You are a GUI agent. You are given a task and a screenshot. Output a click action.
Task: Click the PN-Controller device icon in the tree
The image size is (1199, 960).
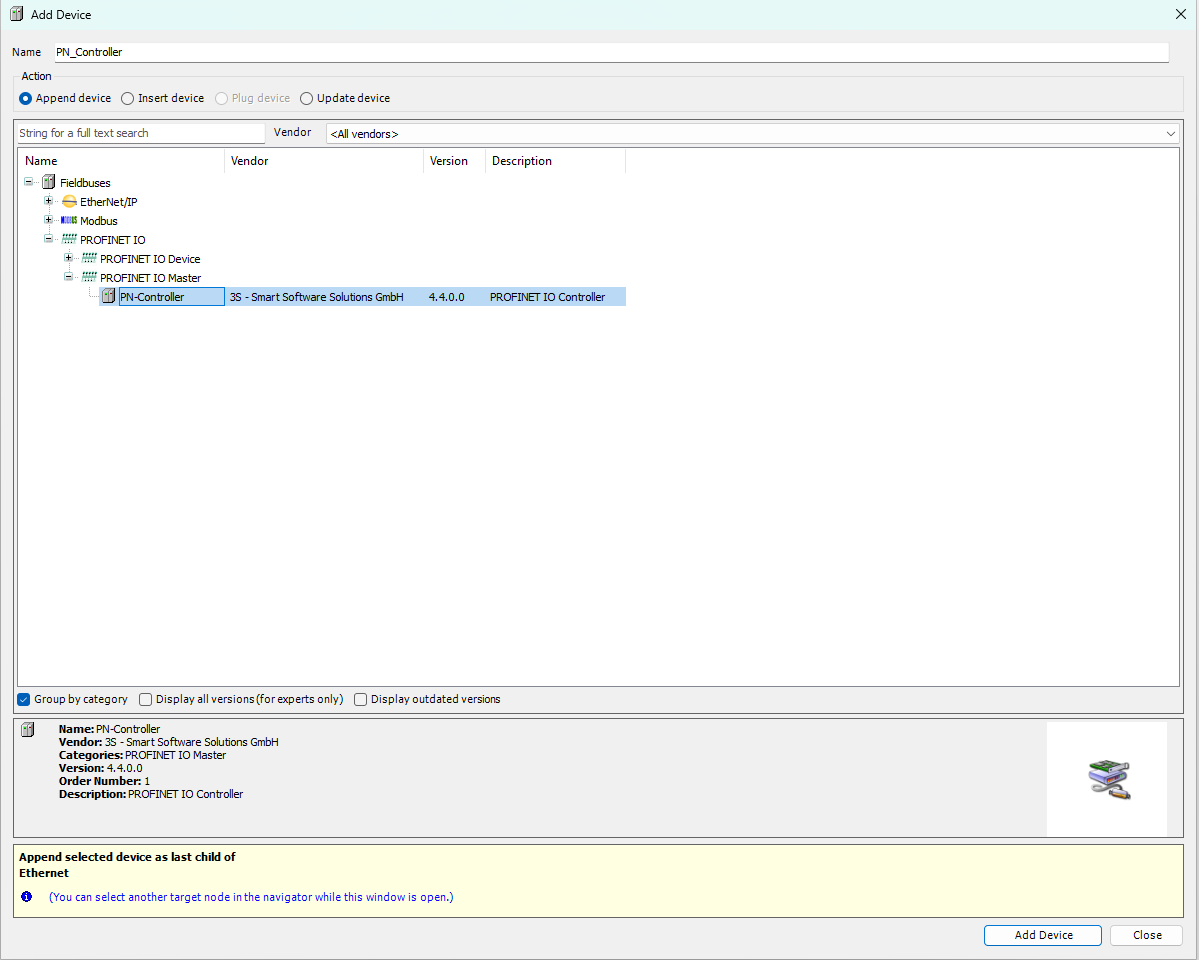[108, 296]
